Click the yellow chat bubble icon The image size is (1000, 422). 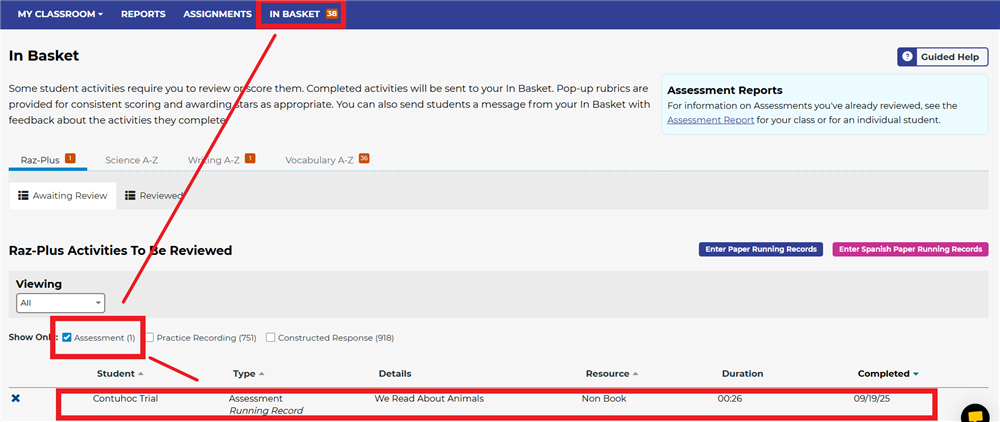(974, 413)
